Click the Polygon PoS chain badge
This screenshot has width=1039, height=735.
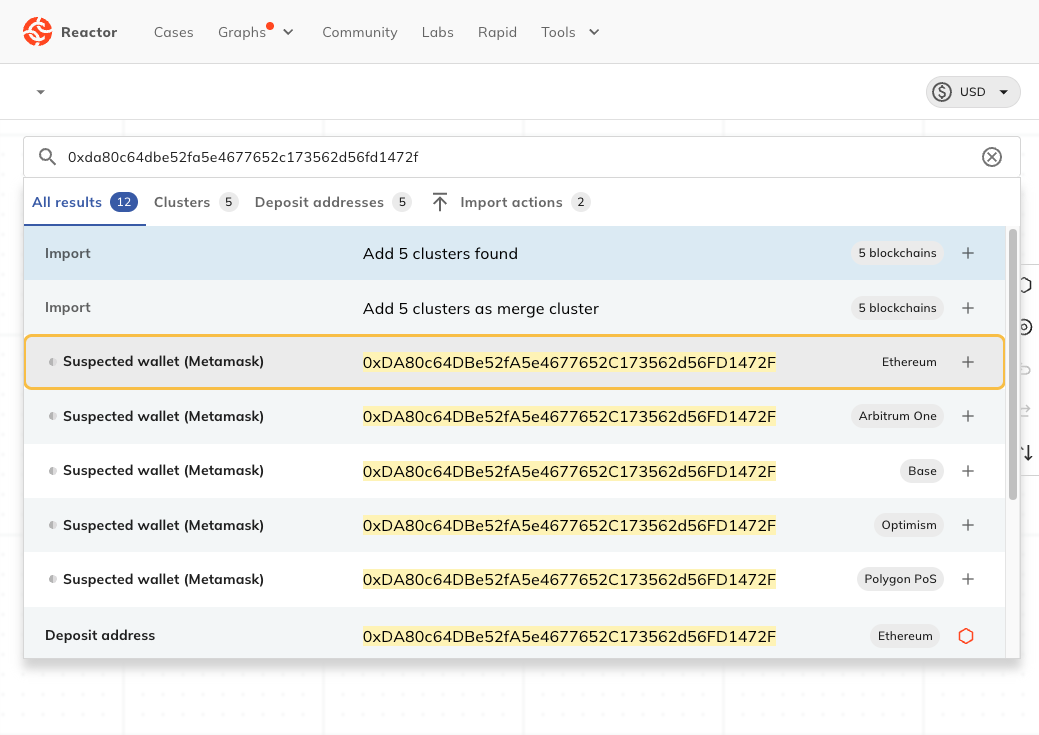(x=900, y=579)
